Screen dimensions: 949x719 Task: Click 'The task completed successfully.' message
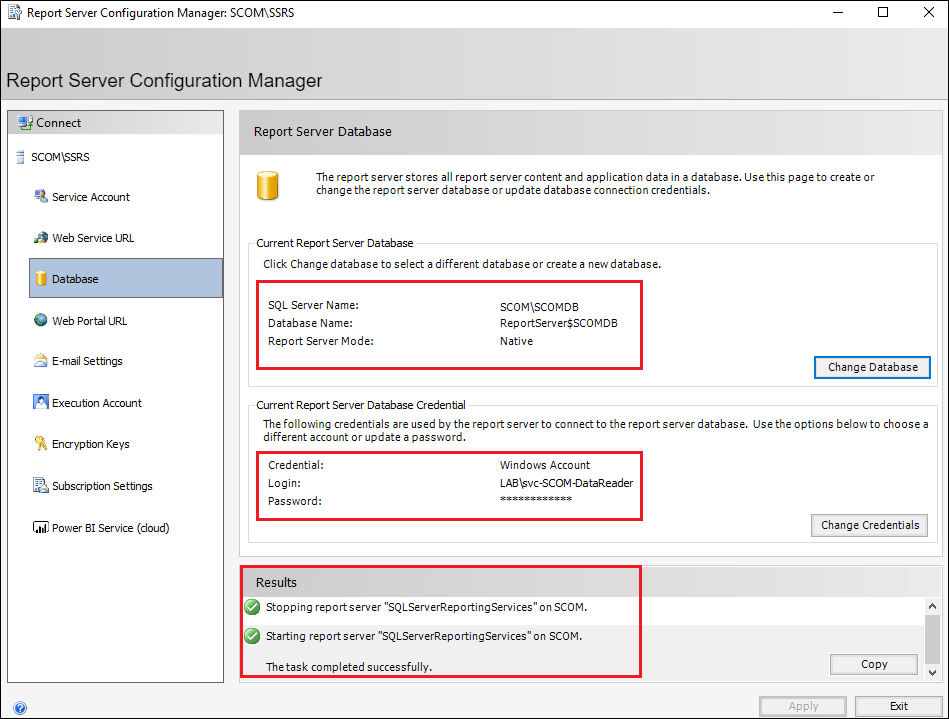[x=349, y=667]
